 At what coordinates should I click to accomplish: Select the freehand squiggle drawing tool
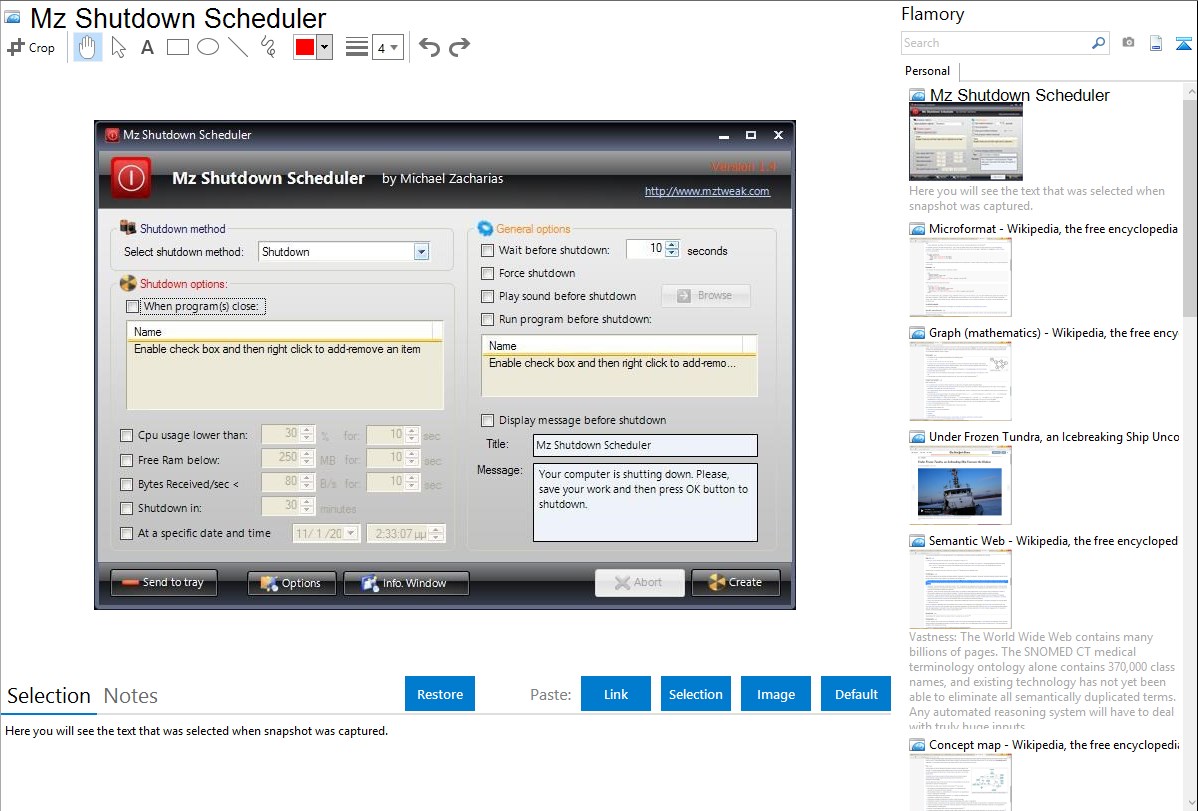[267, 47]
